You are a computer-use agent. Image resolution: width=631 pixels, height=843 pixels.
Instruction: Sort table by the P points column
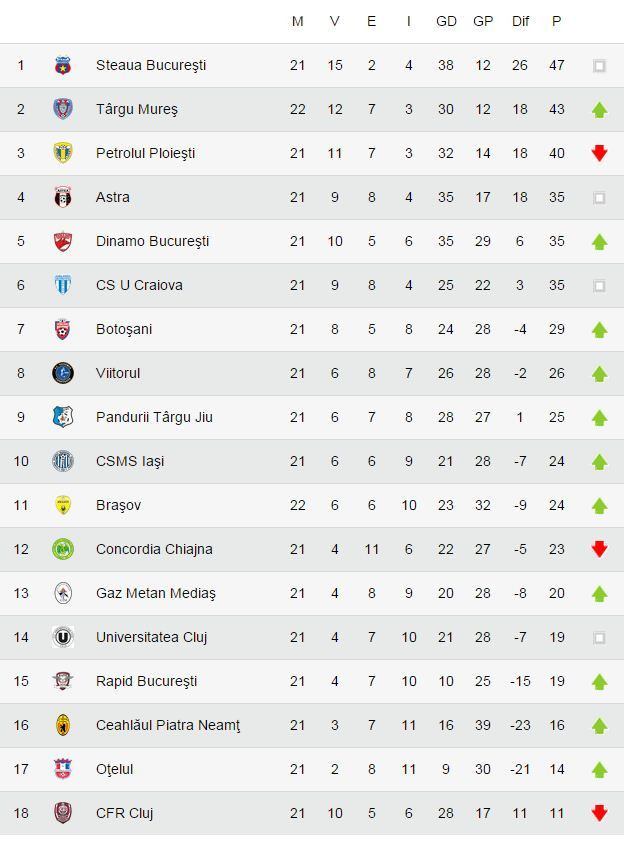pos(556,21)
